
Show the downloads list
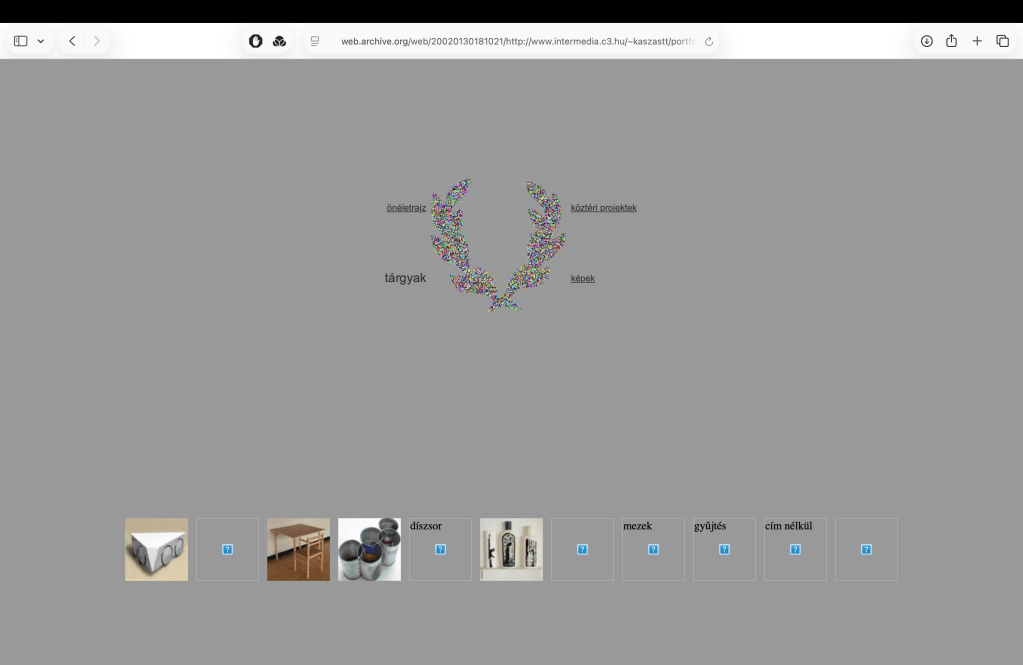click(x=926, y=41)
